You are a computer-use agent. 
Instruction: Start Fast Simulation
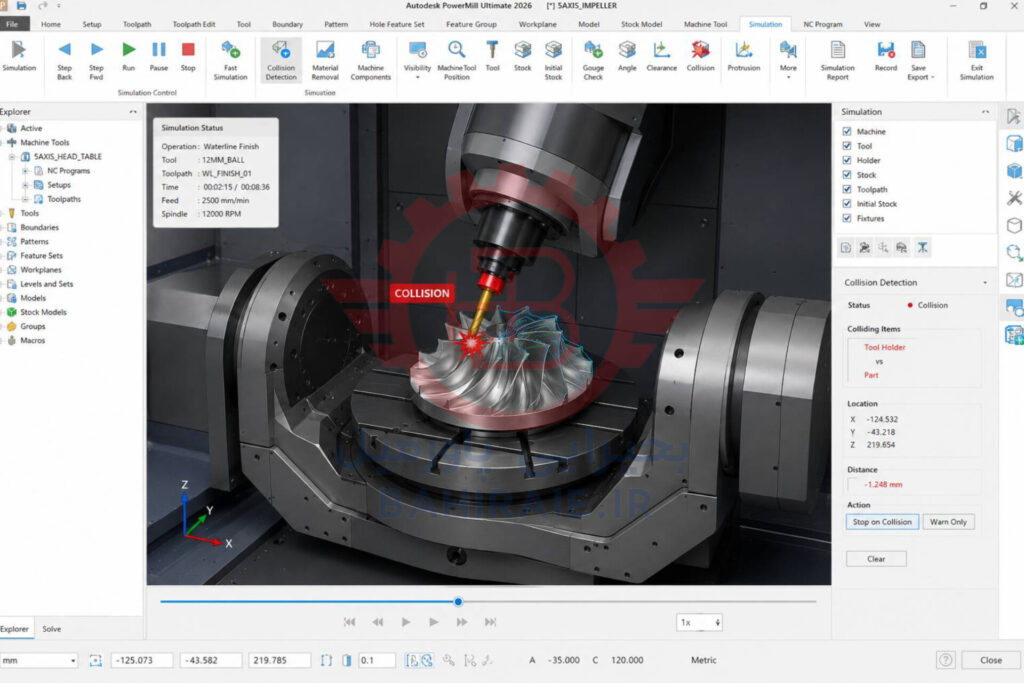231,60
